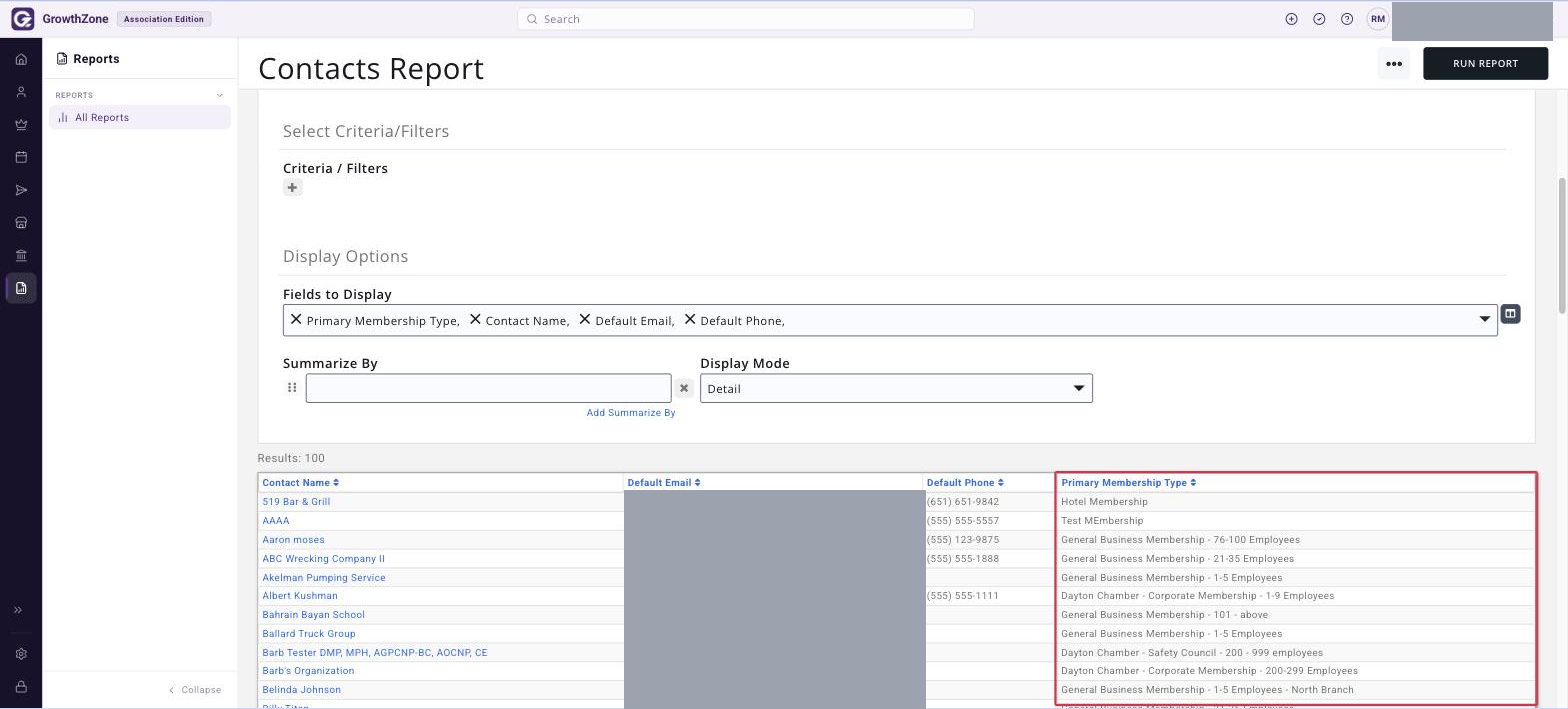Click Dayton Chamber Safety Council membership cell
Viewport: 1568px width, 709px height.
click(1296, 653)
